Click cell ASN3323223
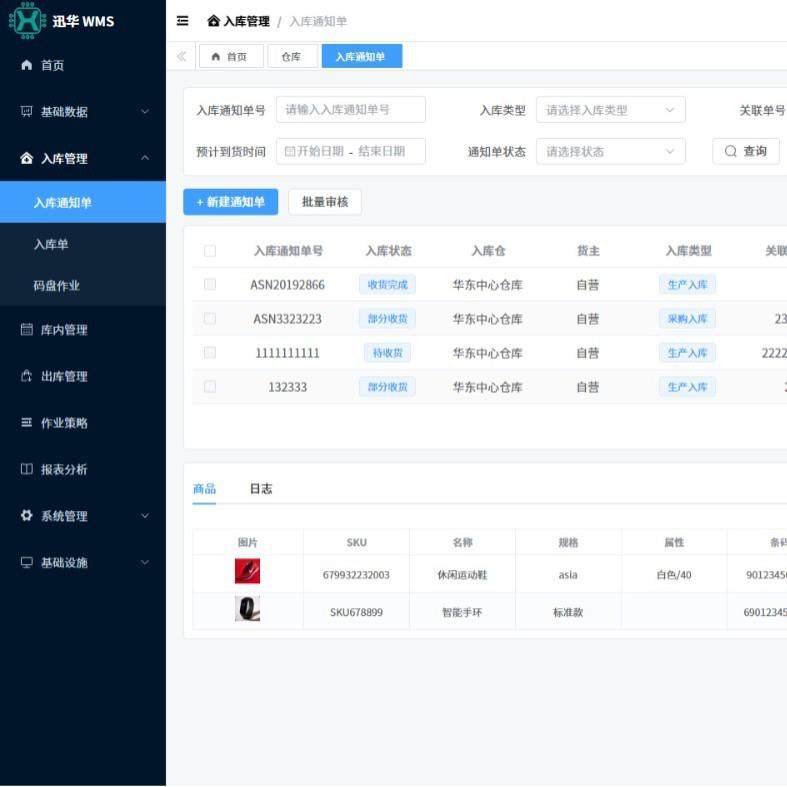Viewport: 787px width, 787px height. (x=288, y=319)
